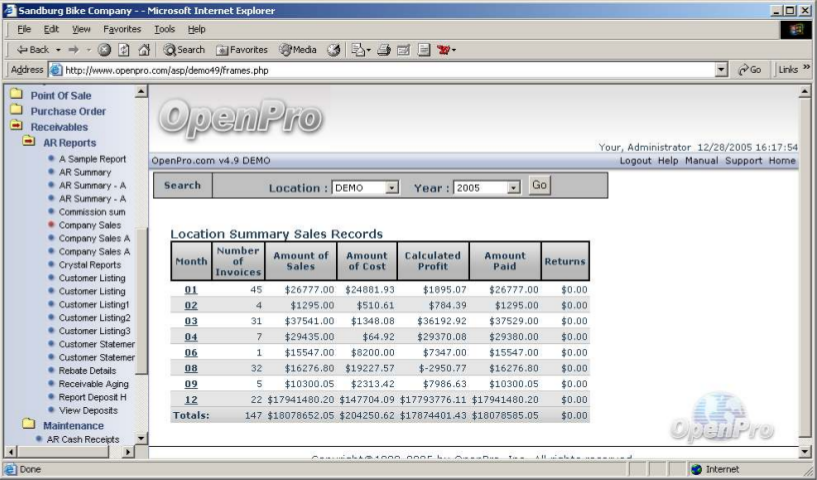
Task: Click sidebar scrollbar down arrow
Action: (141, 439)
